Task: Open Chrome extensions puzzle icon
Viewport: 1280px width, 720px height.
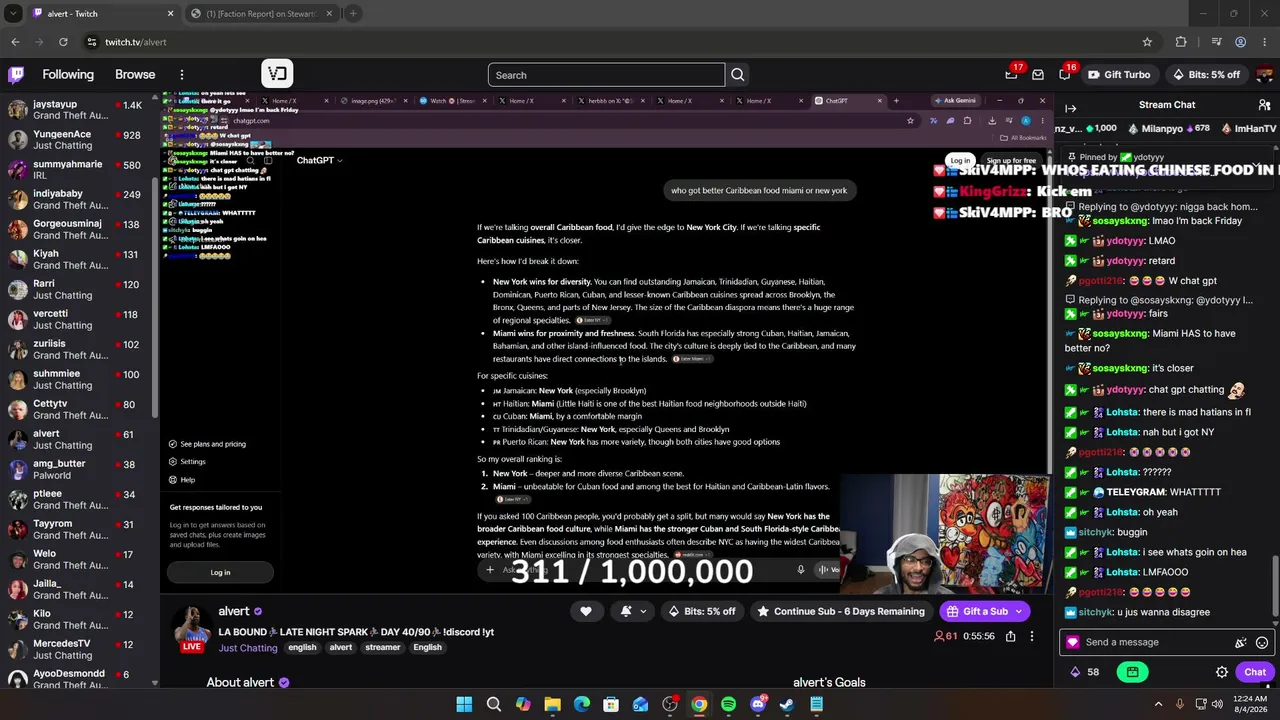Action: coord(1181,42)
